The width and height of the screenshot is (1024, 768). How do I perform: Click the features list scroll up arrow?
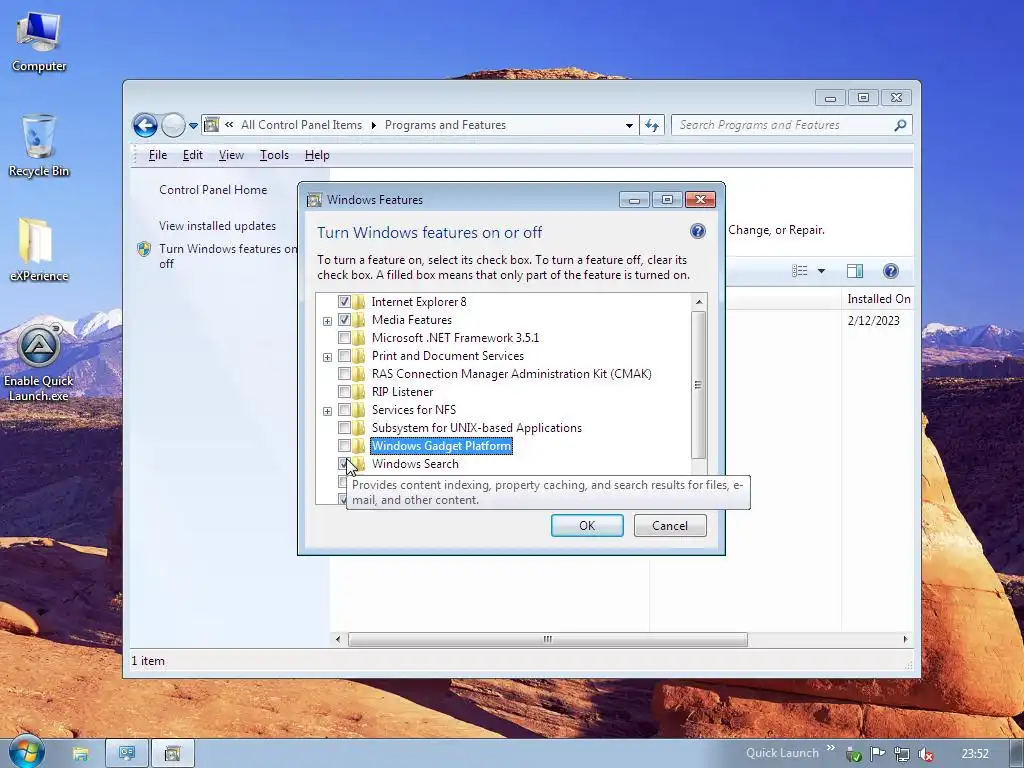coord(698,302)
